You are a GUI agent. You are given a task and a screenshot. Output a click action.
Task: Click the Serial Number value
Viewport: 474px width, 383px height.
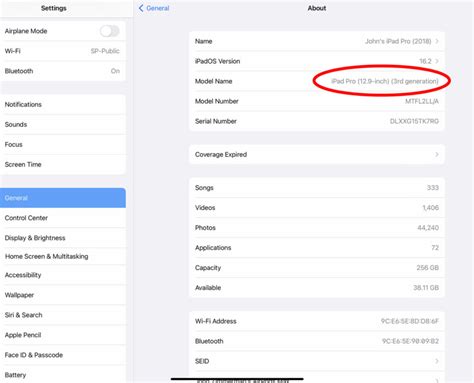coord(414,121)
